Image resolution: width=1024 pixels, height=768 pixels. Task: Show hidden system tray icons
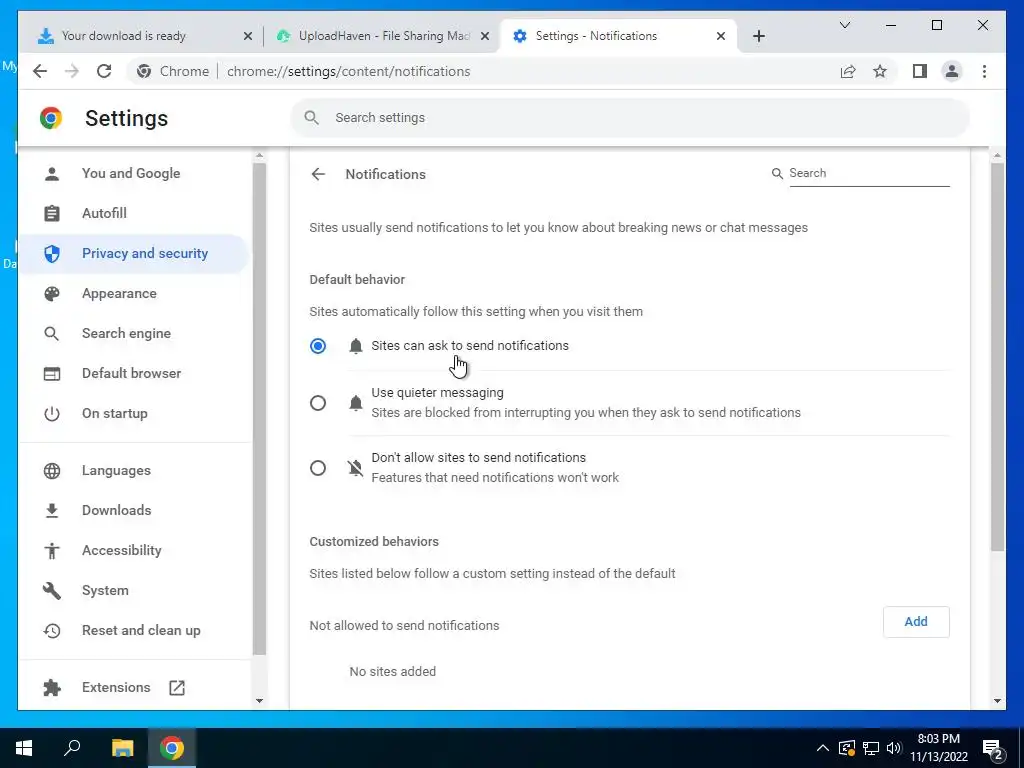pos(823,748)
